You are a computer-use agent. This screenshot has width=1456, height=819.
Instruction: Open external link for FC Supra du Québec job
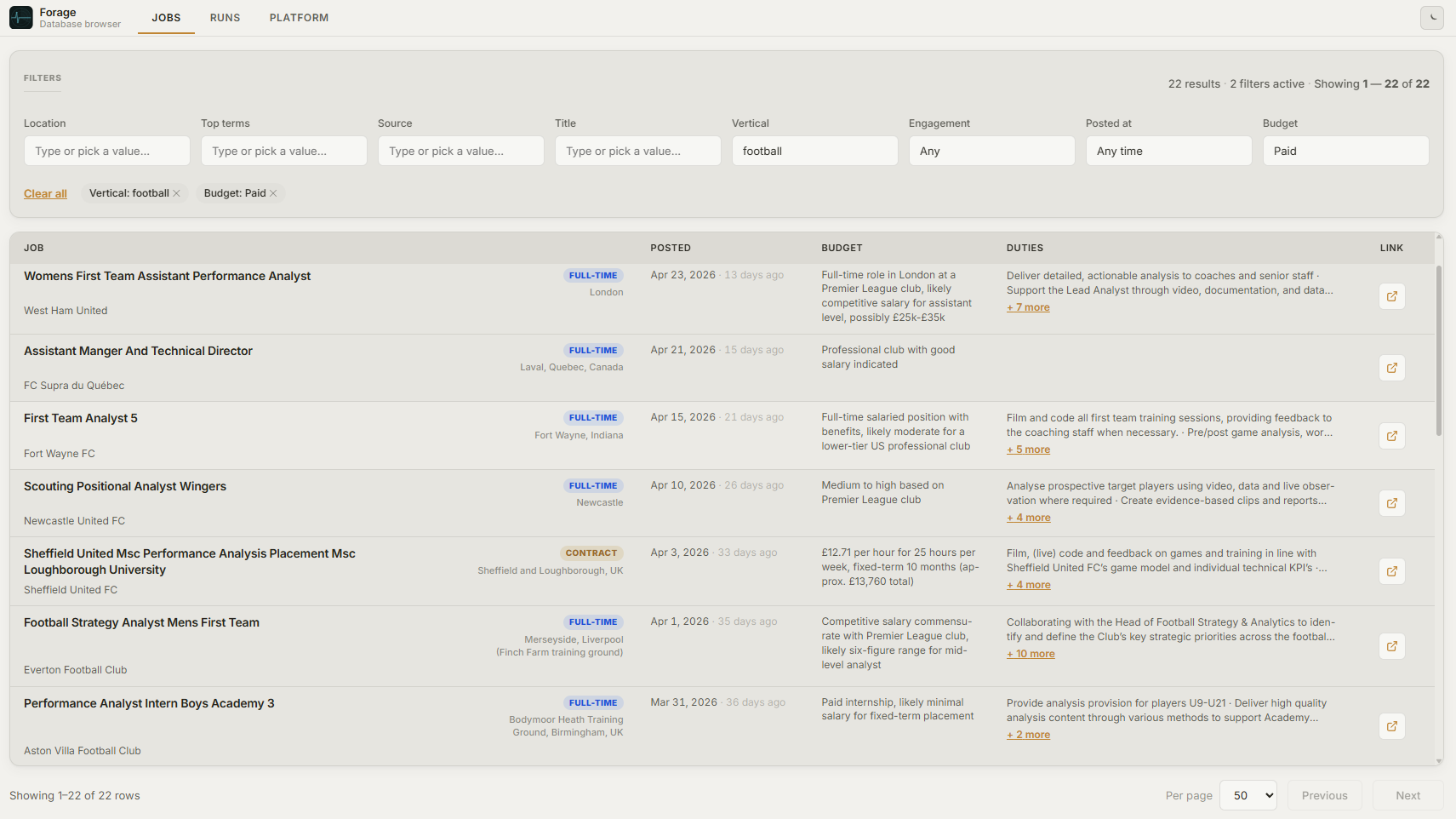click(1392, 368)
